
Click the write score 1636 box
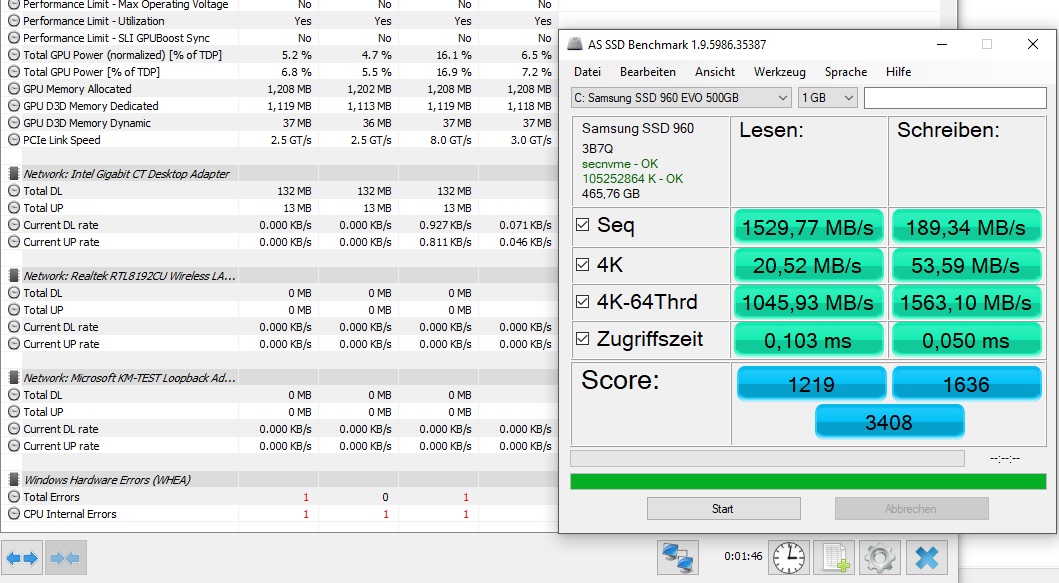click(x=966, y=384)
